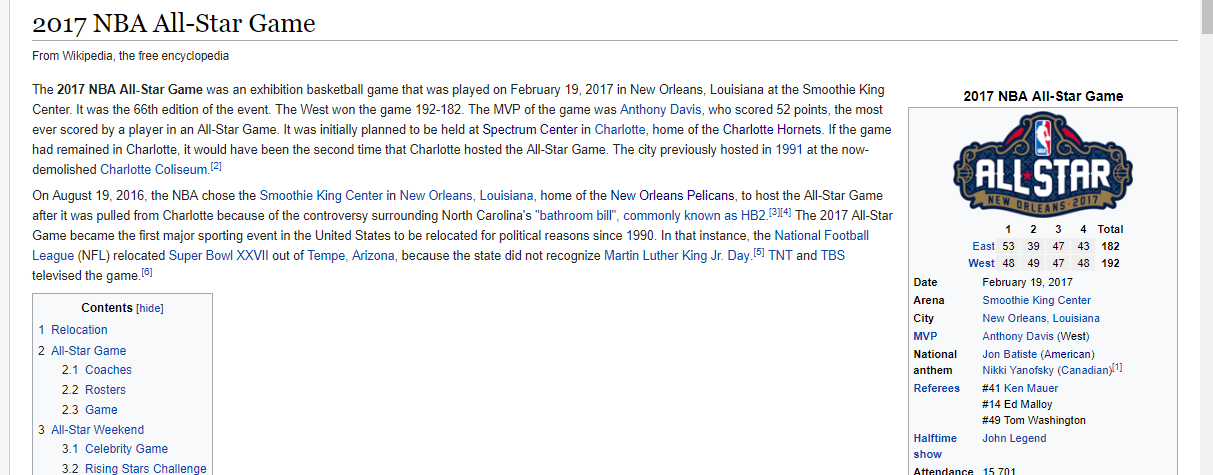This screenshot has width=1213, height=475.
Task: Open the East team link in infobox
Action: [x=983, y=245]
